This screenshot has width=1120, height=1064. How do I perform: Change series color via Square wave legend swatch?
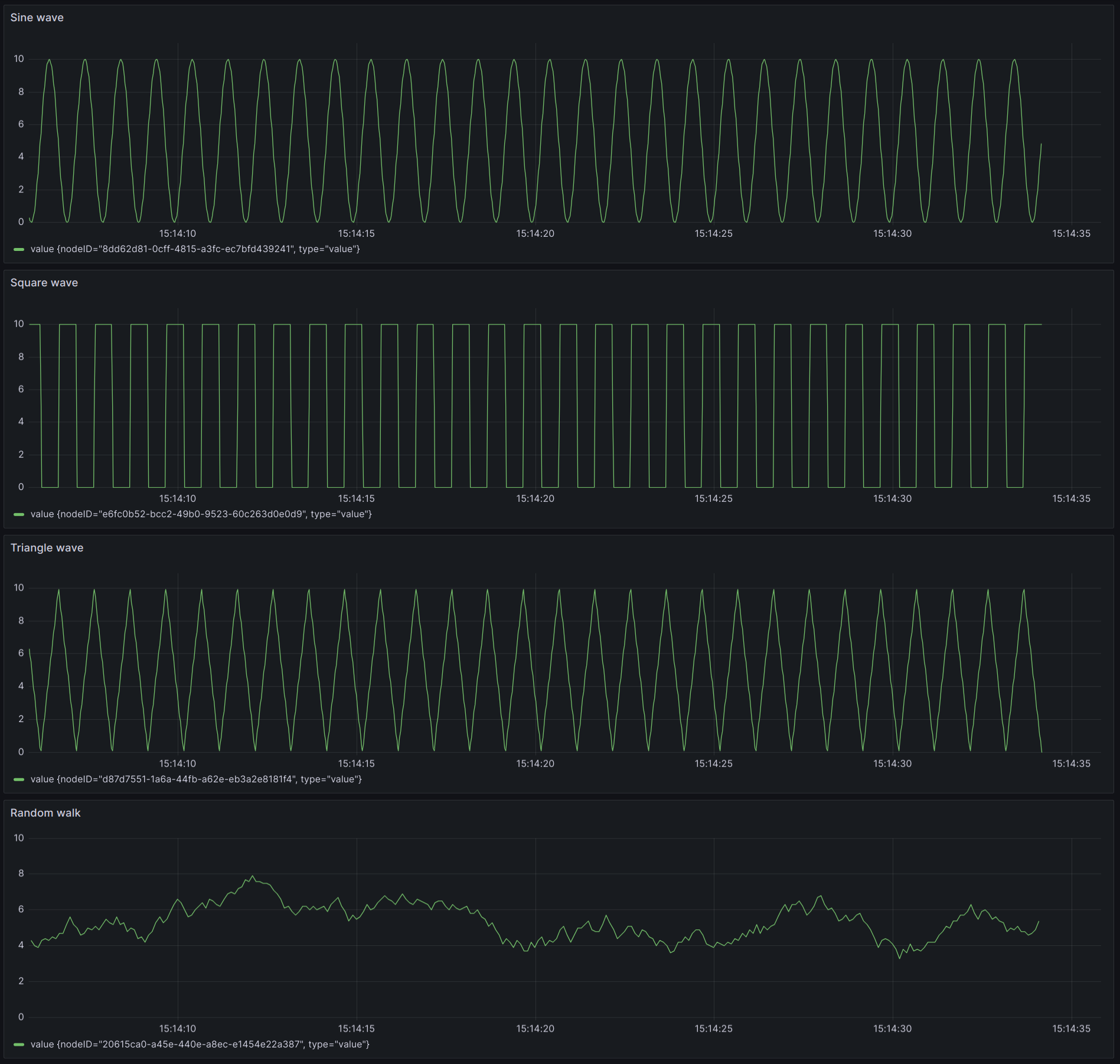(x=19, y=514)
